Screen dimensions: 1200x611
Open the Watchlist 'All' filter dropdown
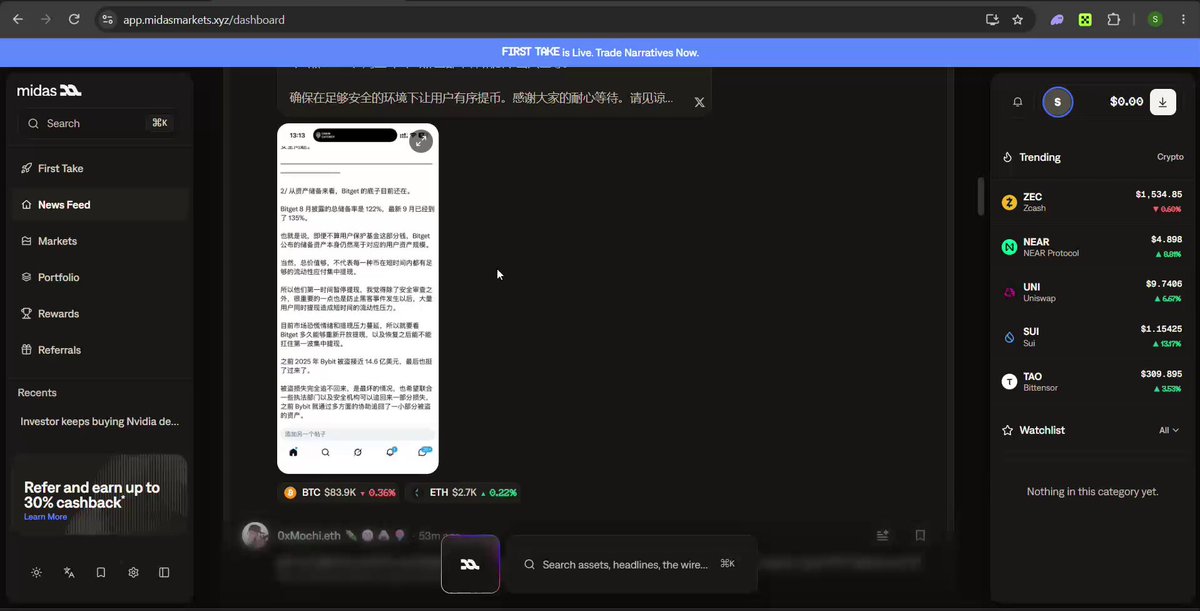pyautogui.click(x=1169, y=430)
